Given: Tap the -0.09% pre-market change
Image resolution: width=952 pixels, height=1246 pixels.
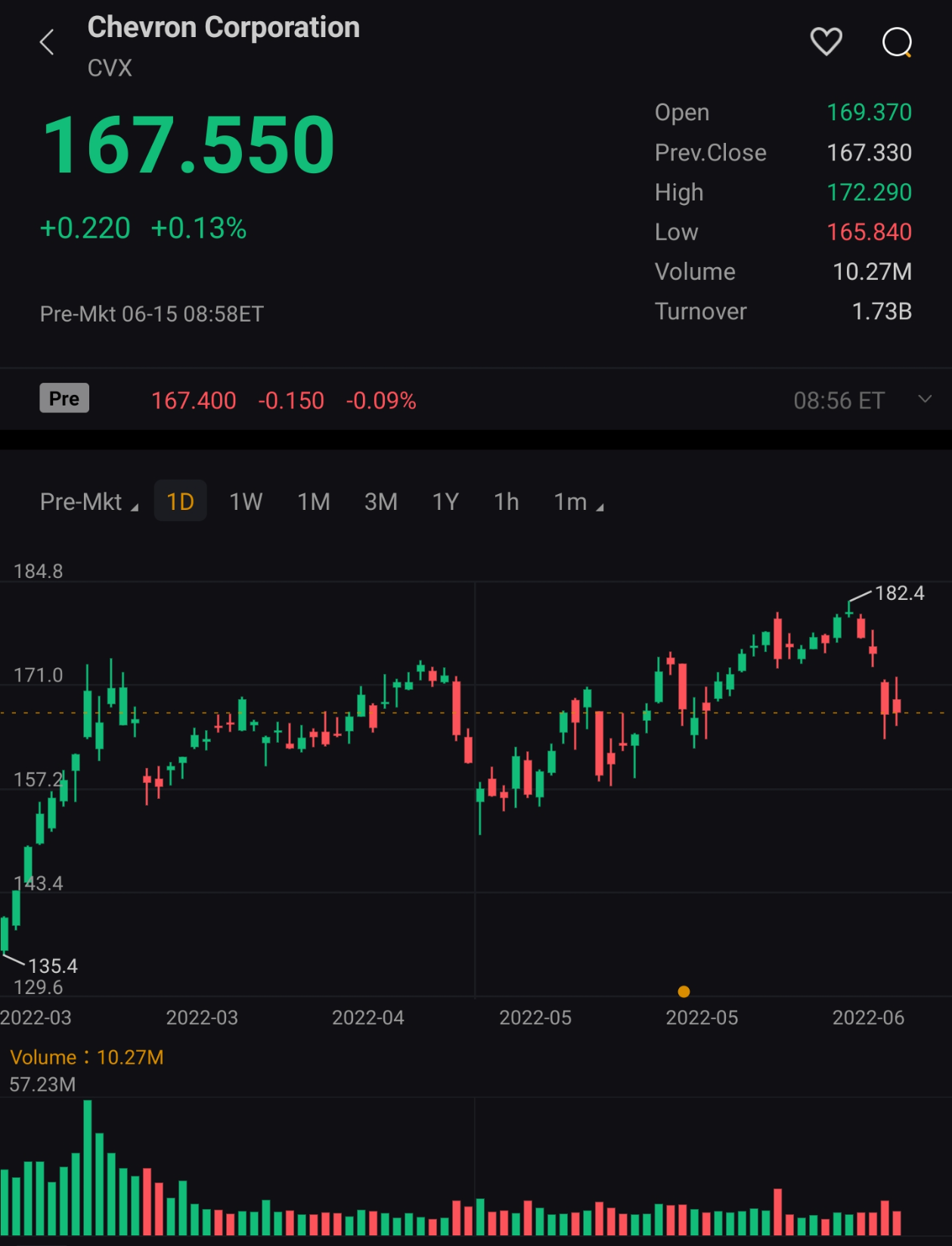Looking at the screenshot, I should click(381, 400).
